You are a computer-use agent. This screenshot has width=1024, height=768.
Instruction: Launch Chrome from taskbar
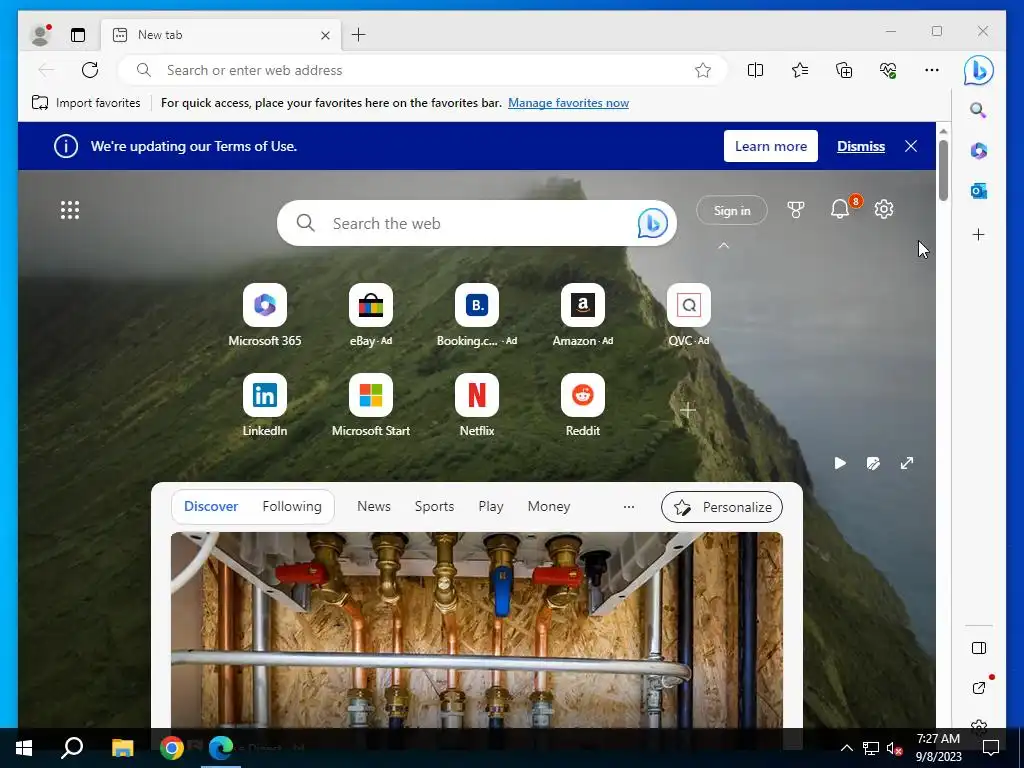coord(172,748)
